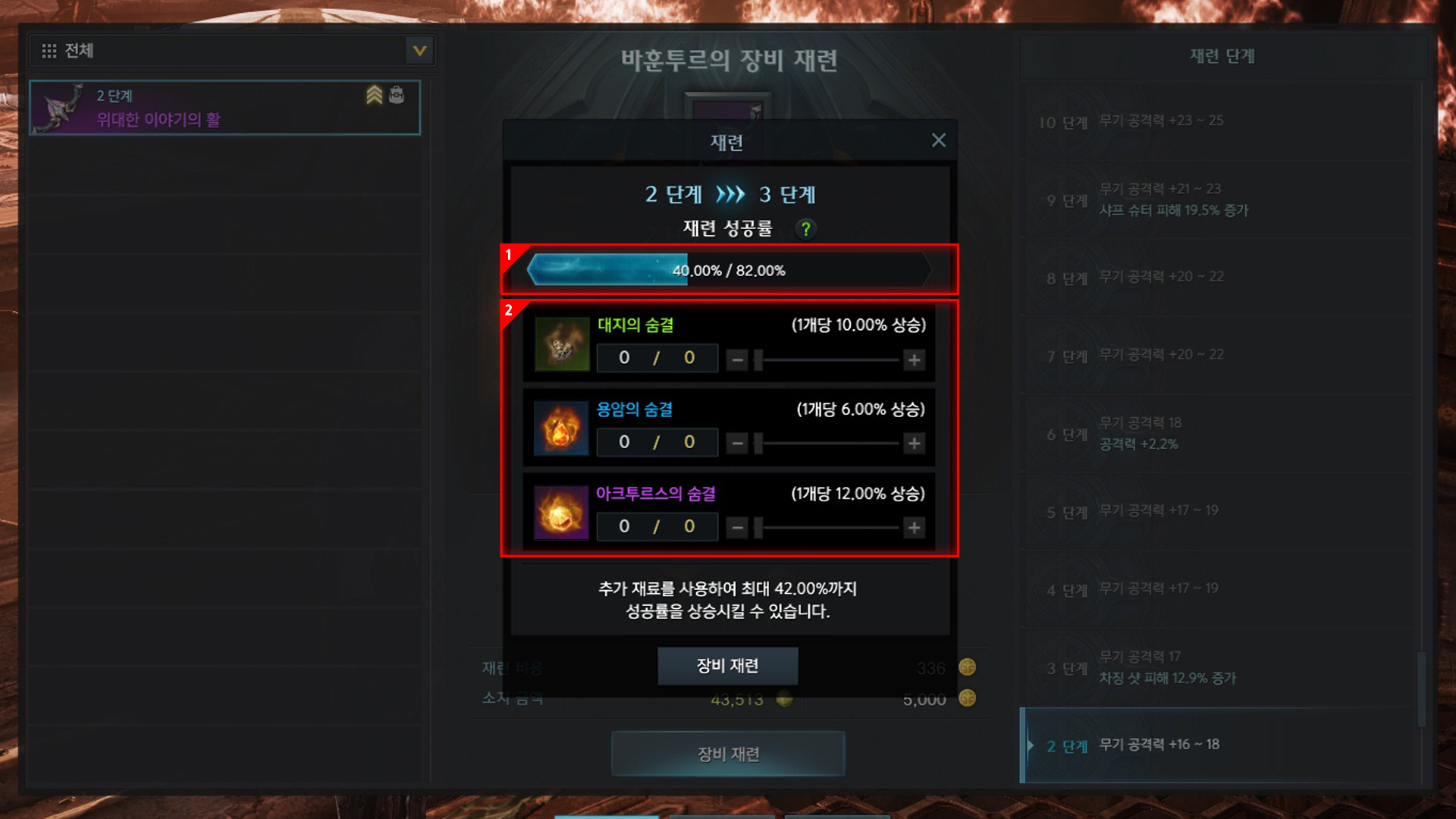
Task: Decrease 대지의 숨결 count with minus
Action: coord(737,359)
